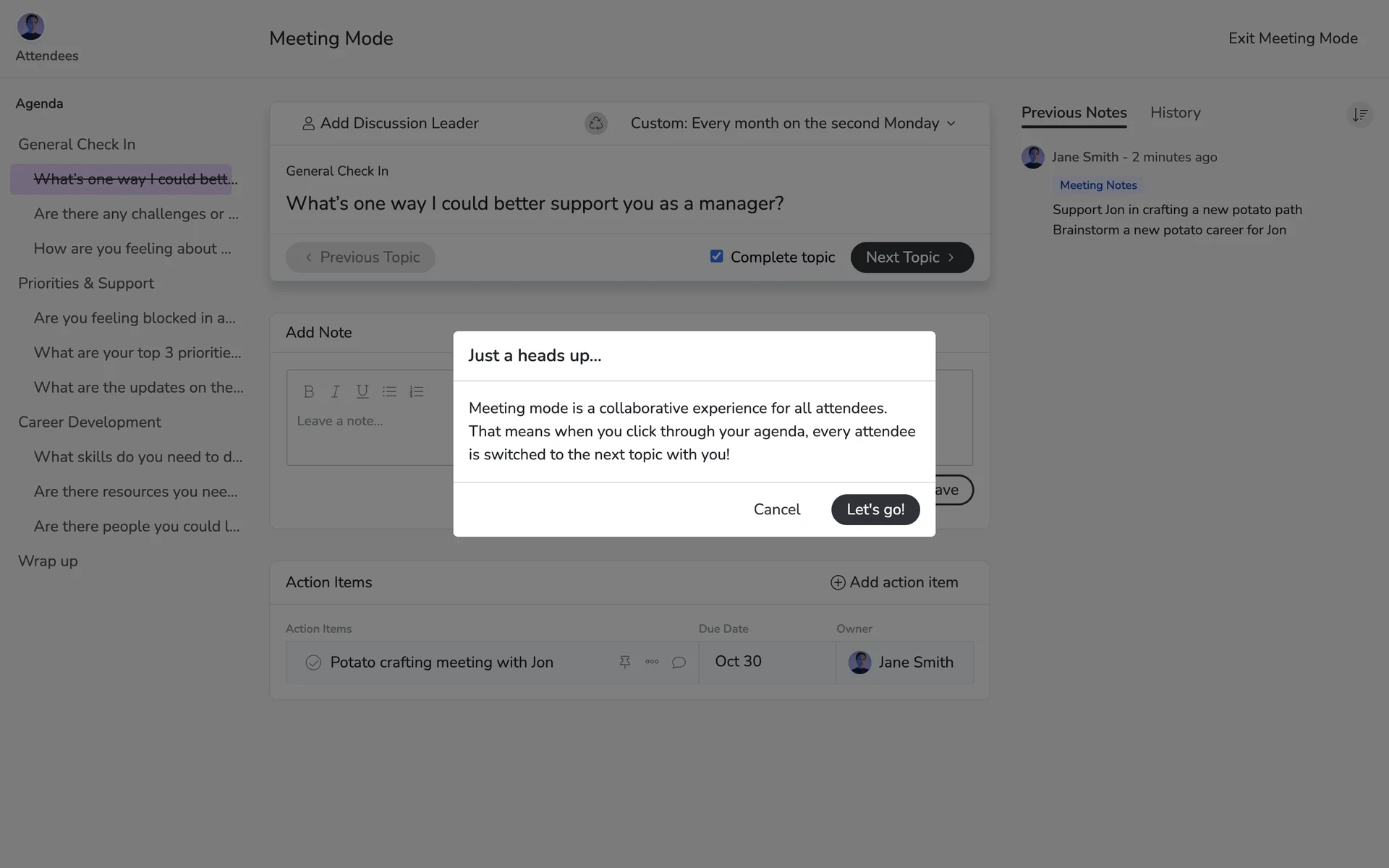Pin the Potato crafting action item
The width and height of the screenshot is (1389, 868).
[x=624, y=662]
